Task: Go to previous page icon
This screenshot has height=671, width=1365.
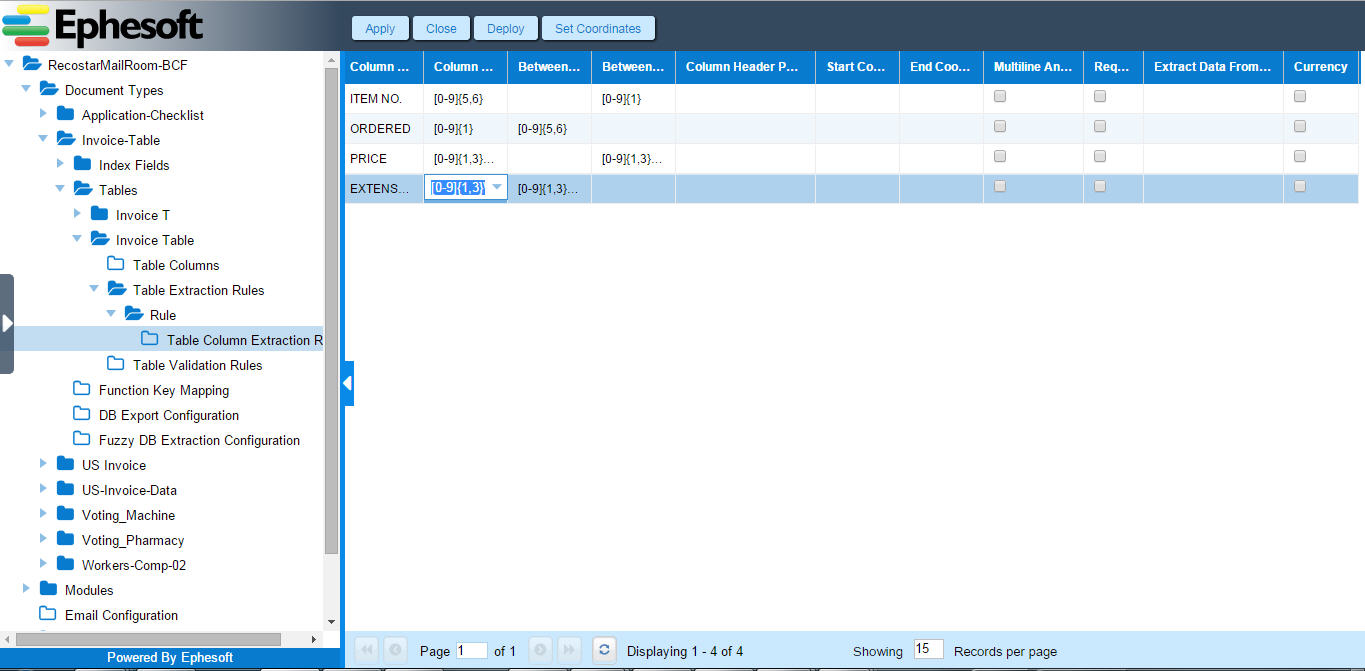Action: coord(395,650)
